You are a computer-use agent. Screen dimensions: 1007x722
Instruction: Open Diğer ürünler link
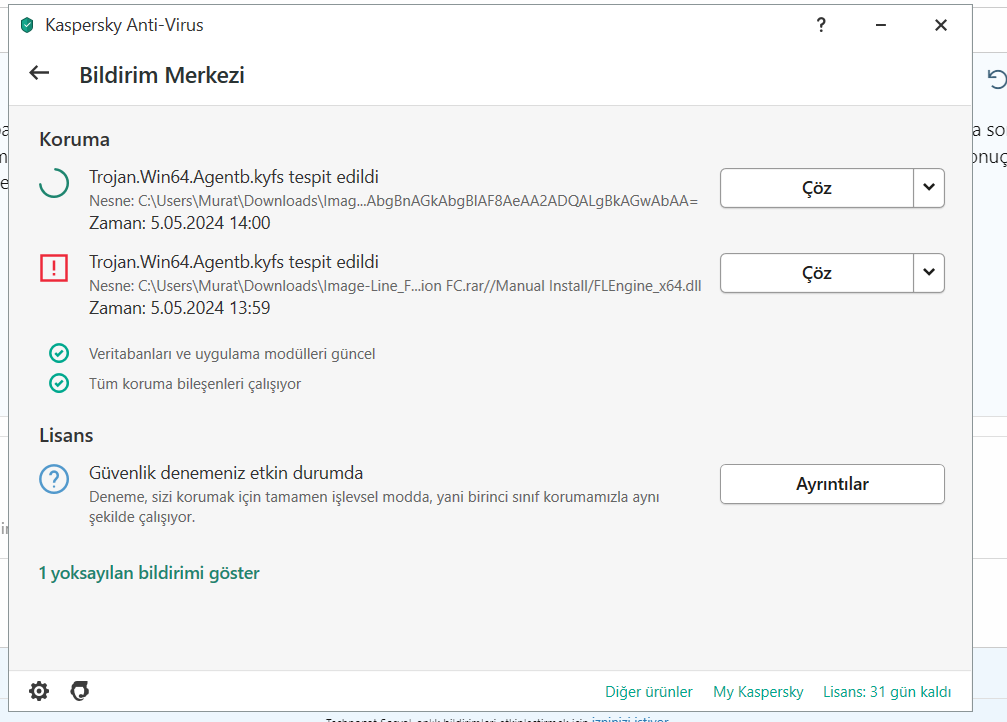(x=649, y=692)
